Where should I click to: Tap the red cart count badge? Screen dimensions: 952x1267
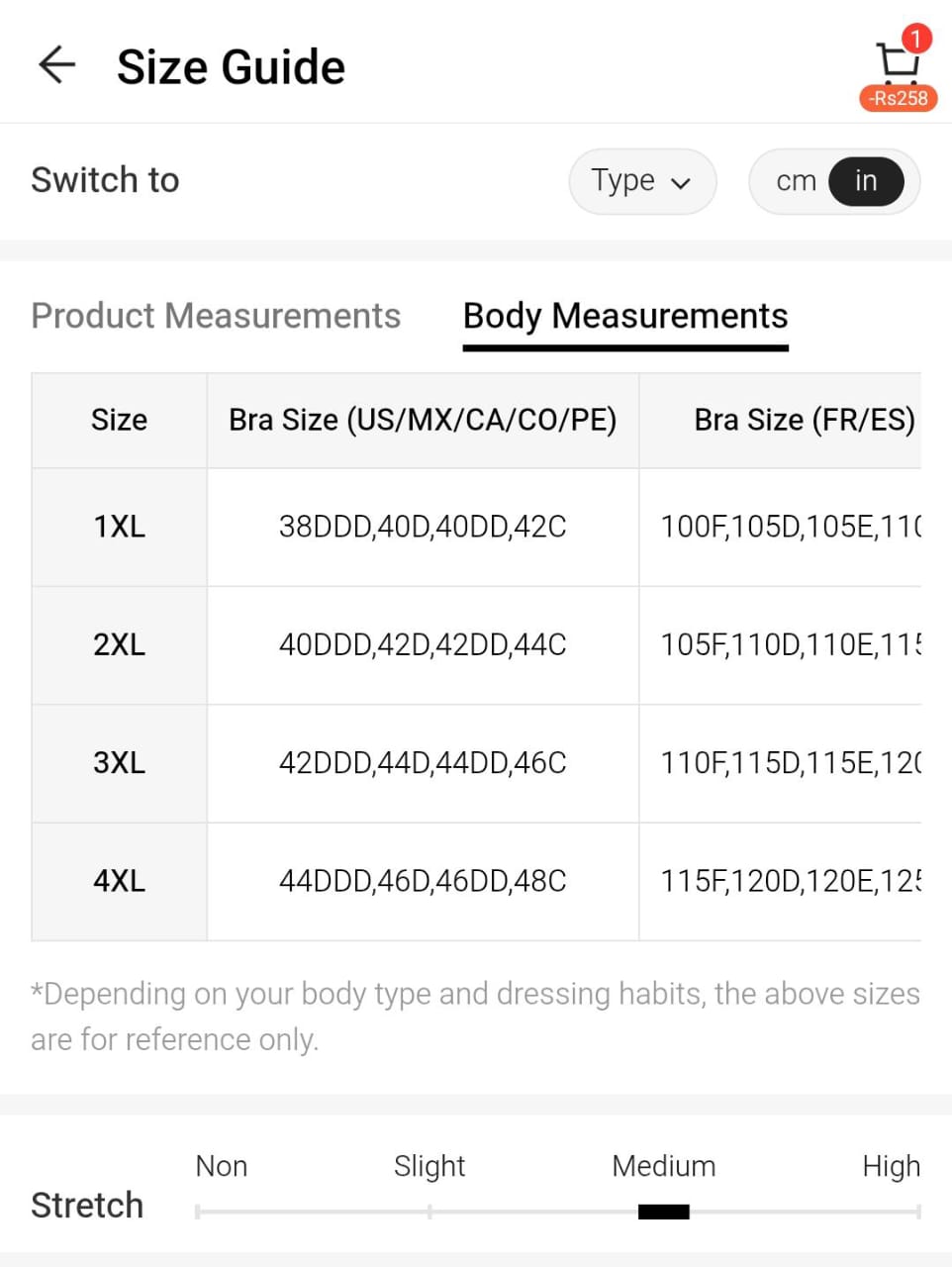[916, 39]
